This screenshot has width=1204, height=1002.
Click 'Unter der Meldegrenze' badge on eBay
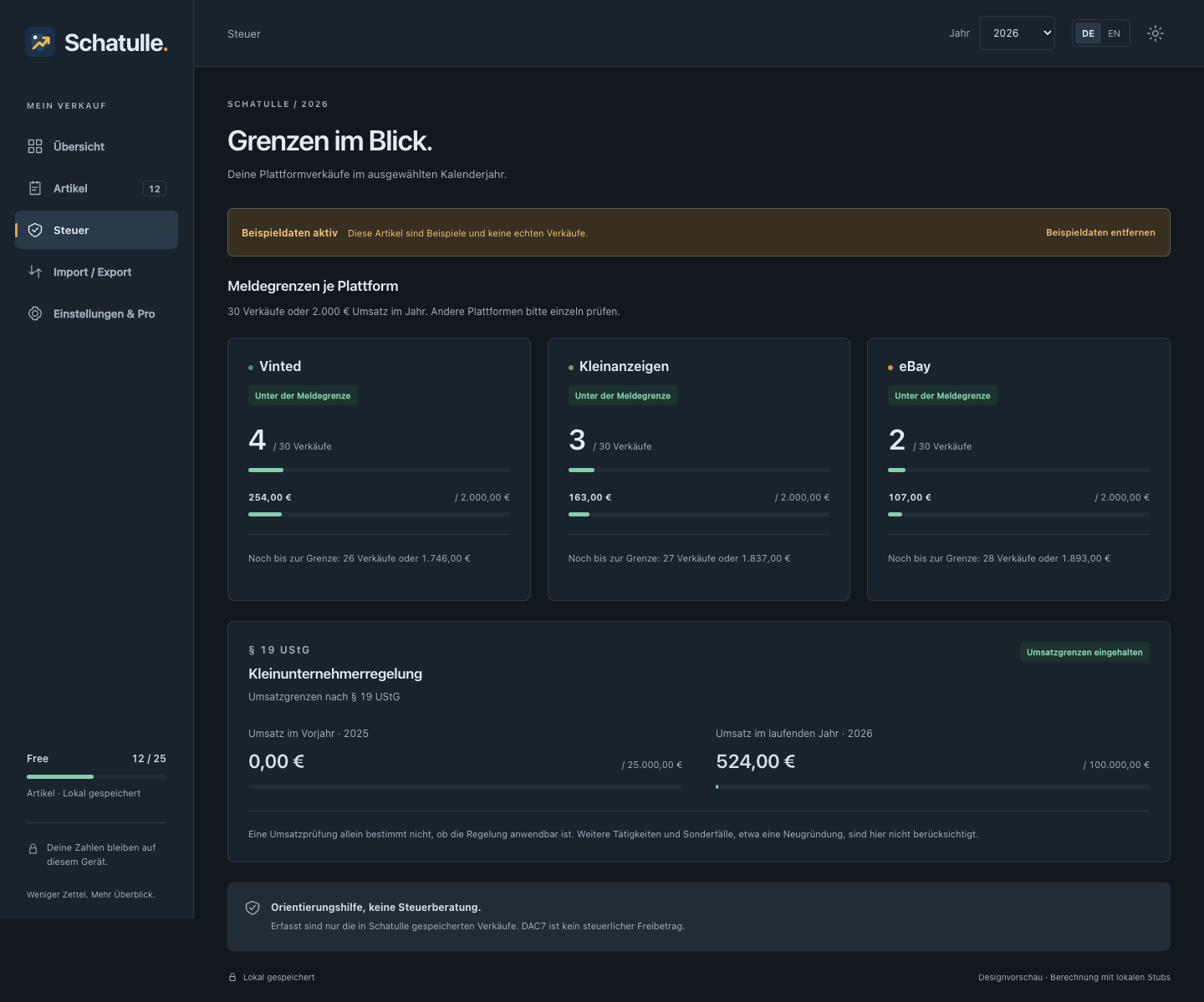(x=942, y=395)
